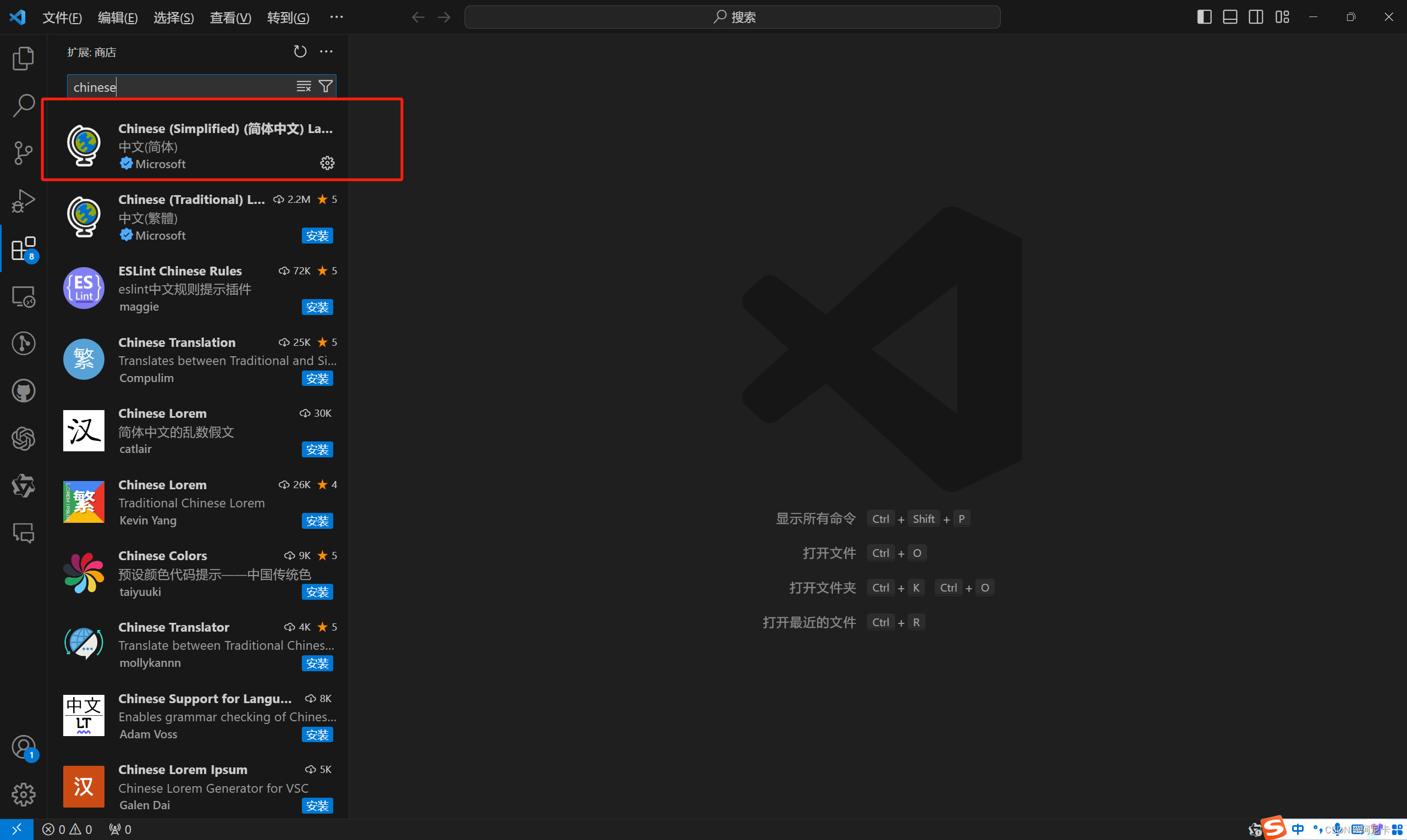Install Chinese Lorem by Kevin Yang
This screenshot has height=840, width=1407.
(317, 521)
